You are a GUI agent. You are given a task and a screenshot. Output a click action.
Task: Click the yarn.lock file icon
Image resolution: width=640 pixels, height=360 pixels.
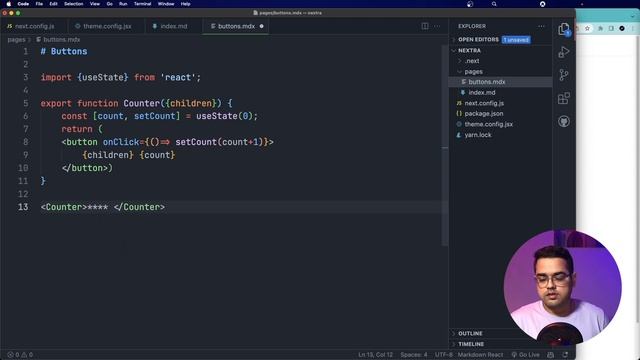(459, 135)
